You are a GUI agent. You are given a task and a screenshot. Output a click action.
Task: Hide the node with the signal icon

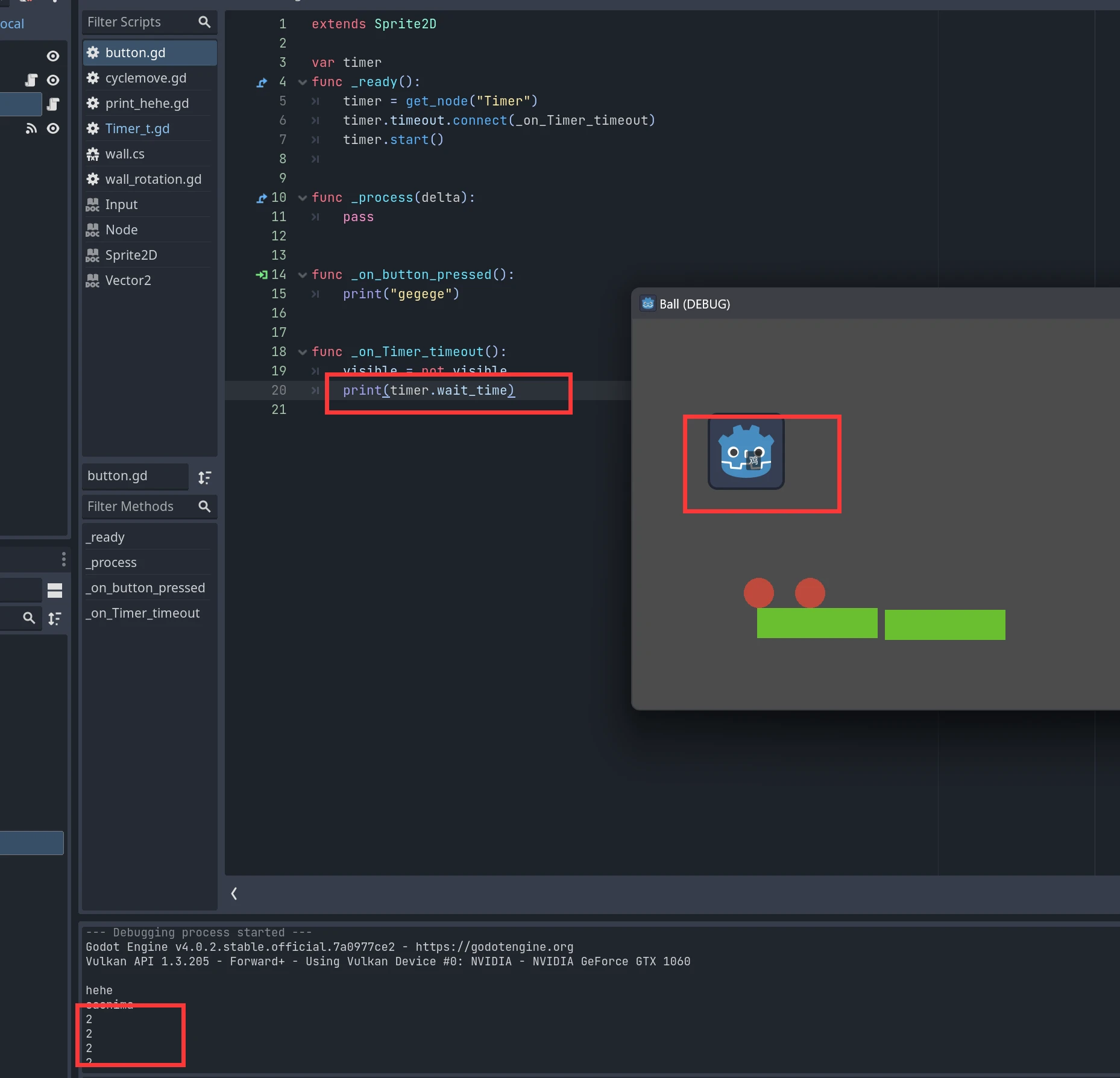coord(52,128)
